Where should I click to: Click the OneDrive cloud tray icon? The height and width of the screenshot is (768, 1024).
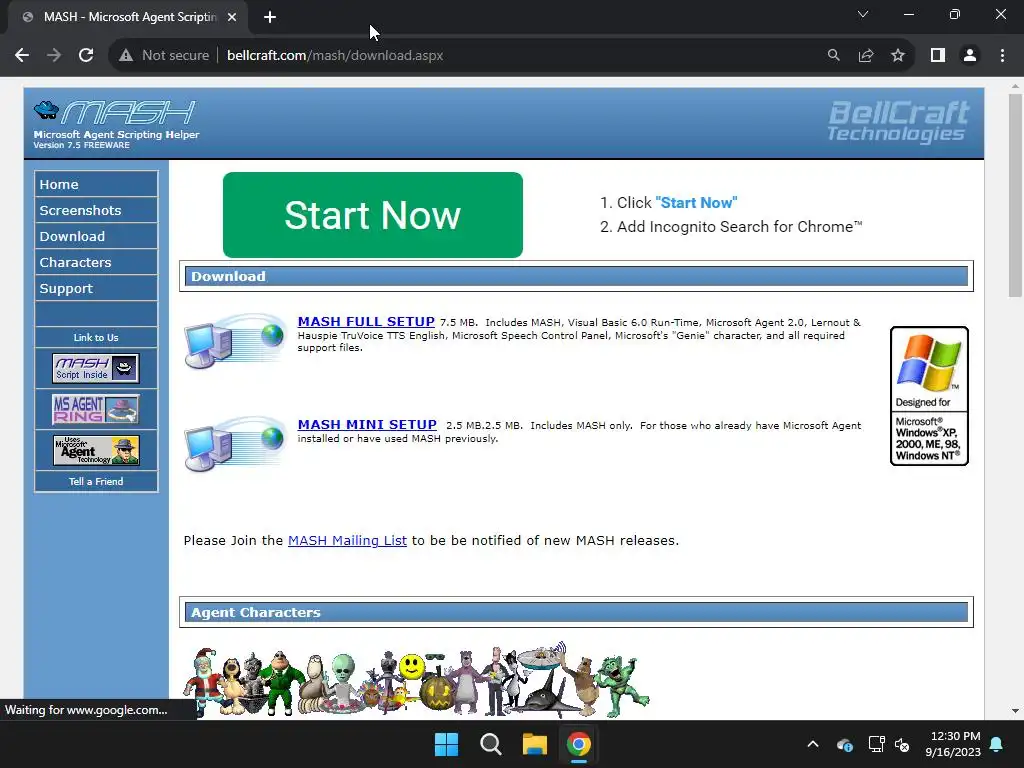pos(844,744)
